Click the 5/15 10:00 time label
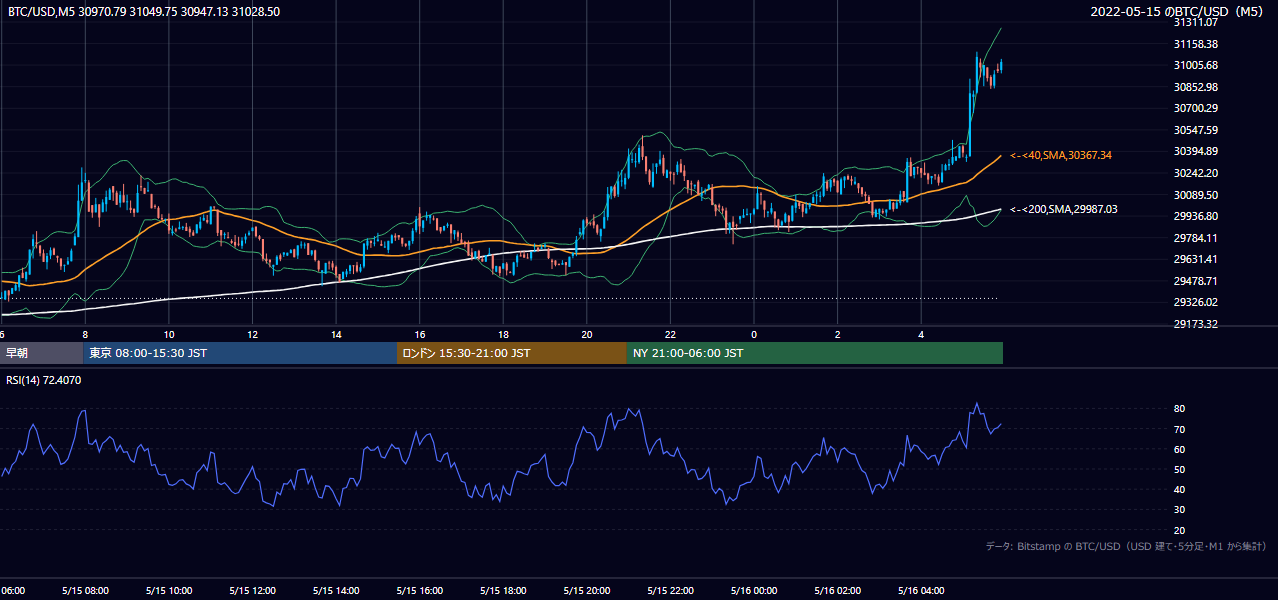 point(169,590)
